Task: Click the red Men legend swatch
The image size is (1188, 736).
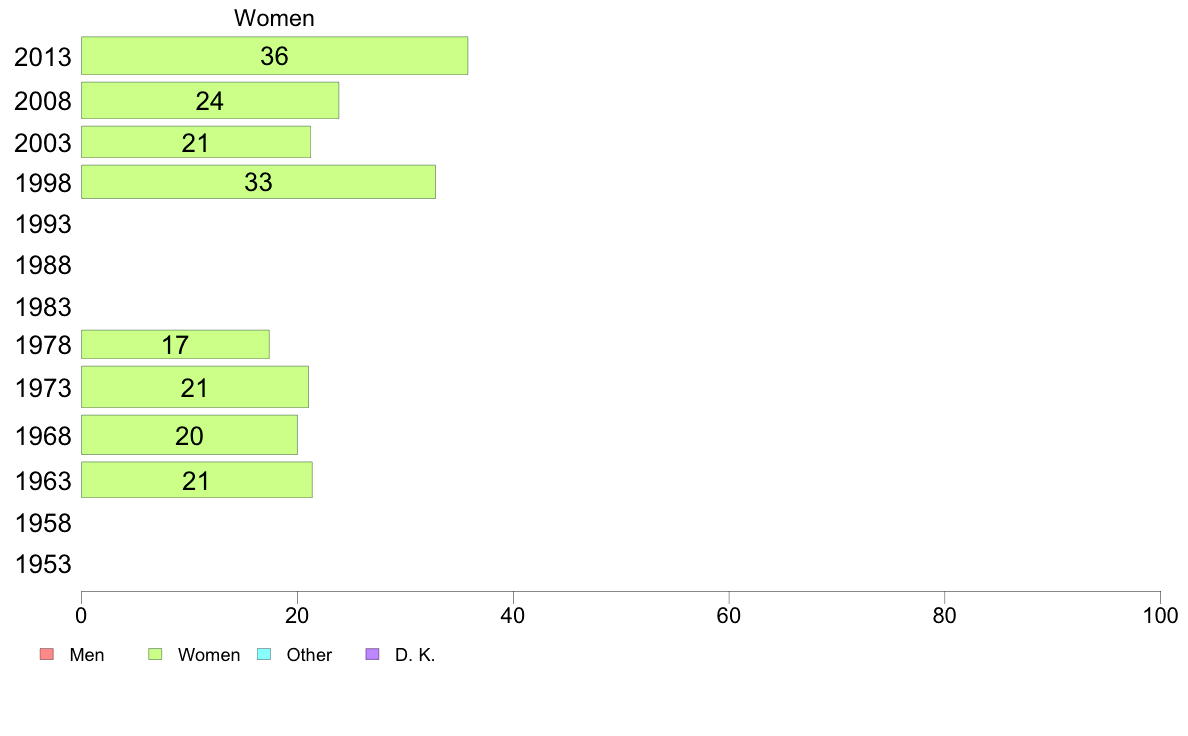Action: (47, 654)
